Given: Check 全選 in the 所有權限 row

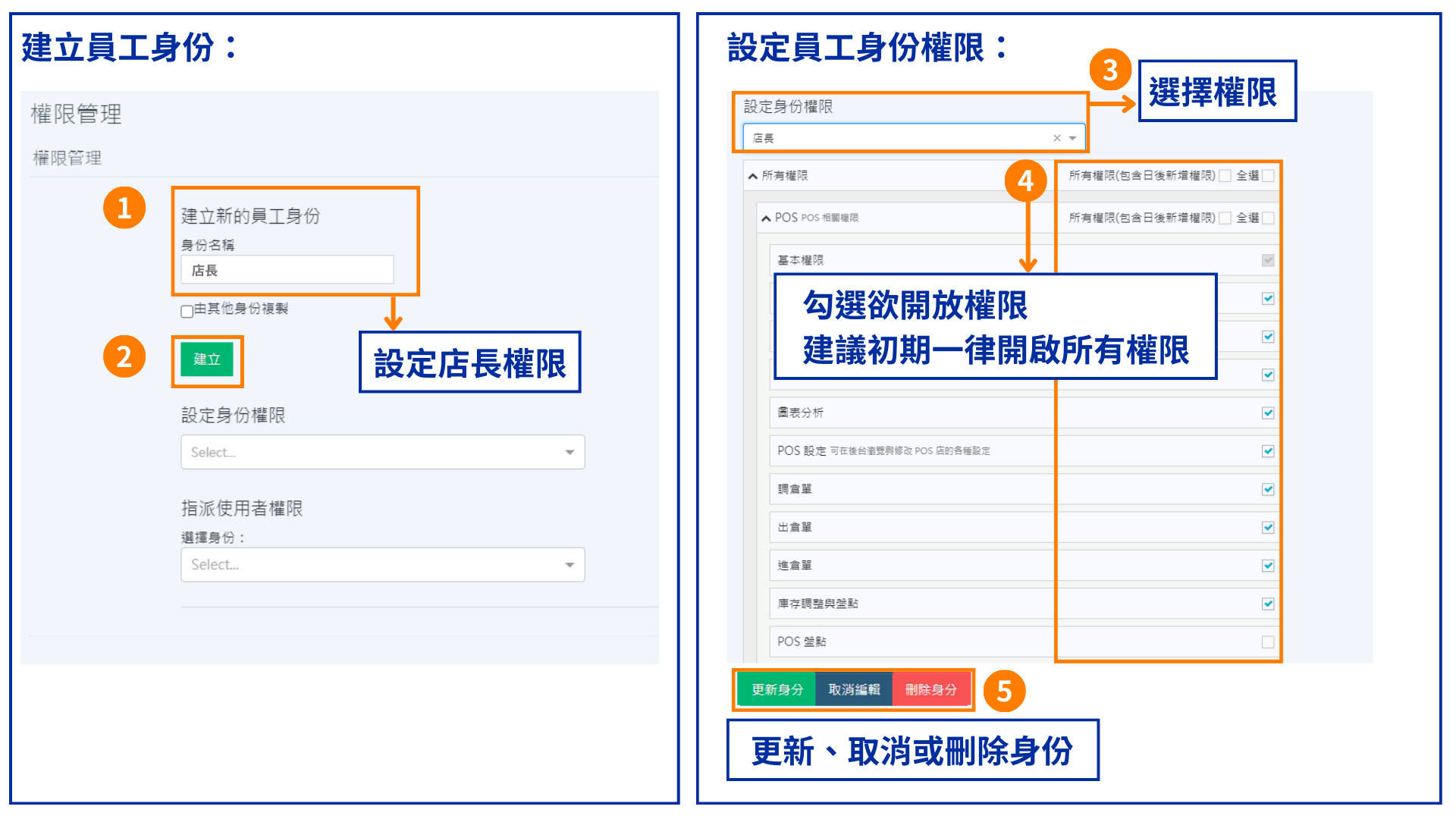Looking at the screenshot, I should 1268,176.
